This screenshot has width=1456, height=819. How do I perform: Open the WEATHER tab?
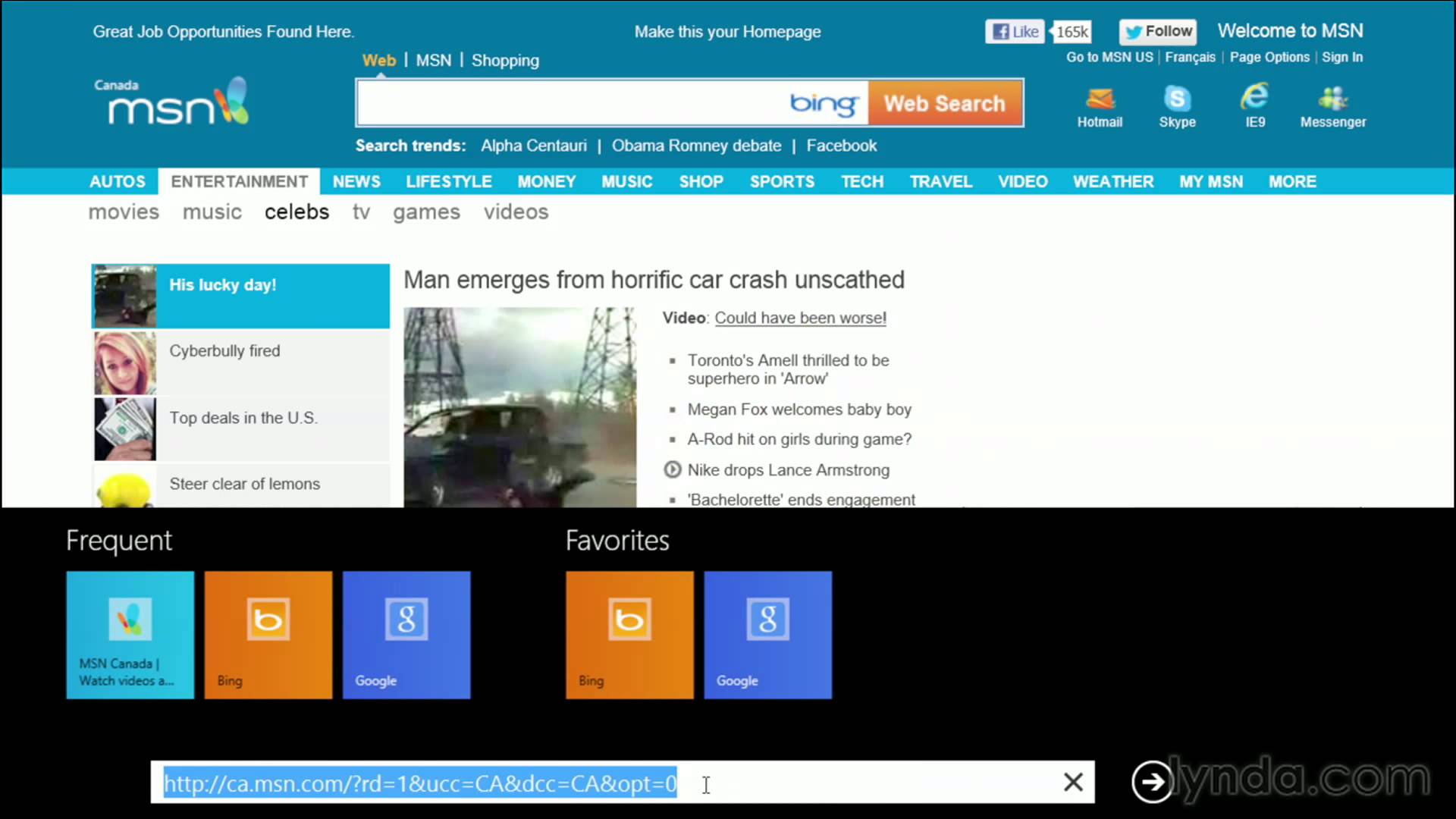1113,182
